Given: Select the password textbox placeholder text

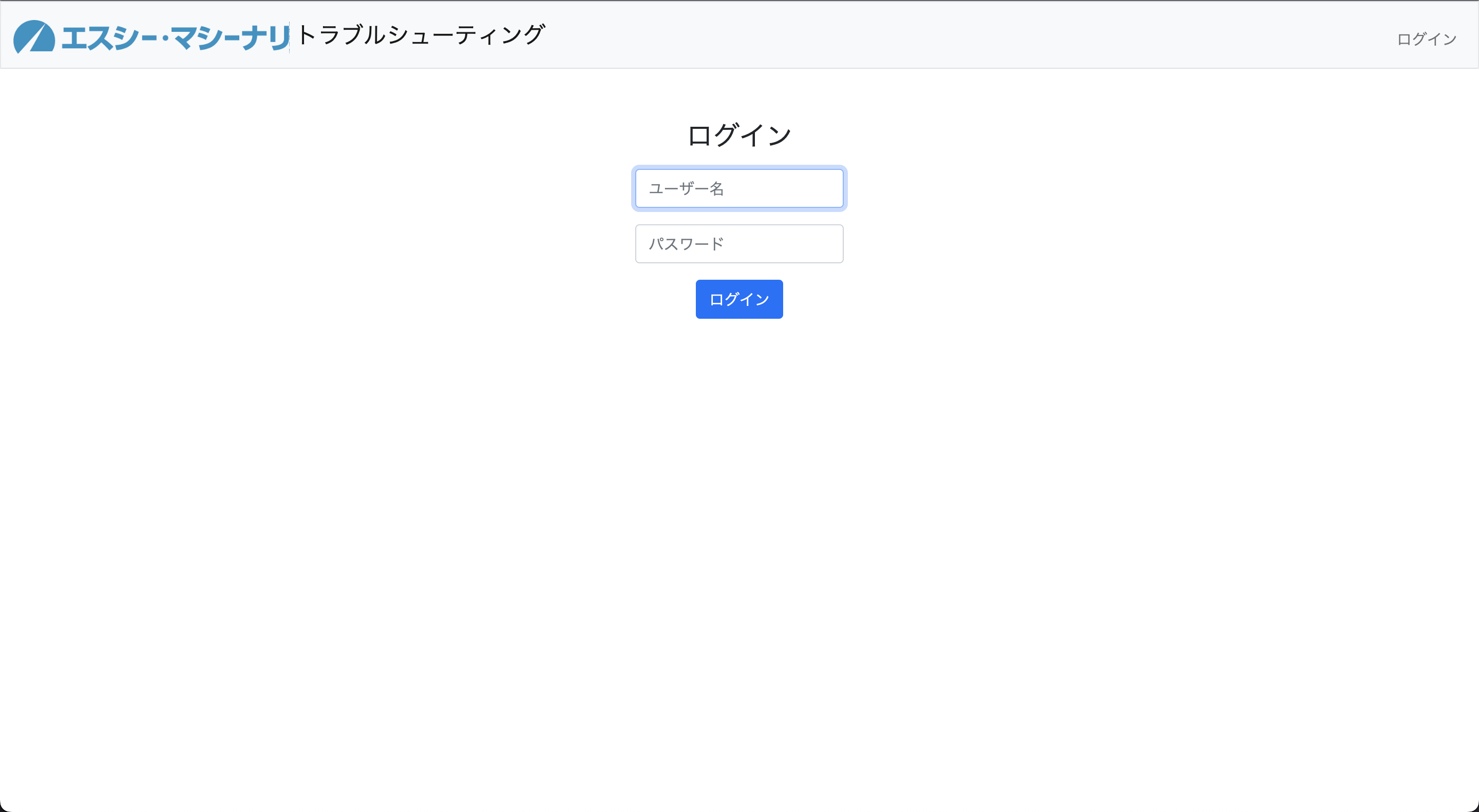Looking at the screenshot, I should coord(686,244).
